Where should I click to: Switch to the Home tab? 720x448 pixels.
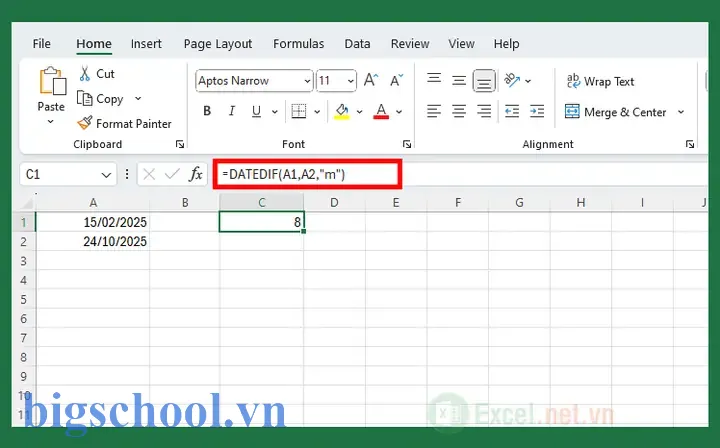pos(94,44)
